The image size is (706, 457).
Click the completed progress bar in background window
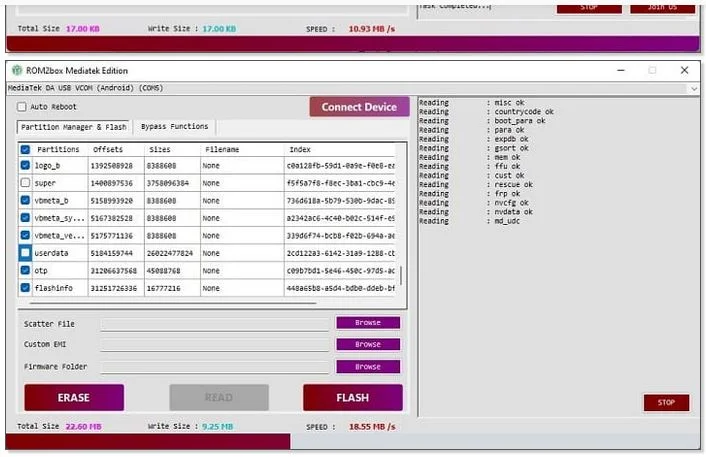[x=353, y=44]
